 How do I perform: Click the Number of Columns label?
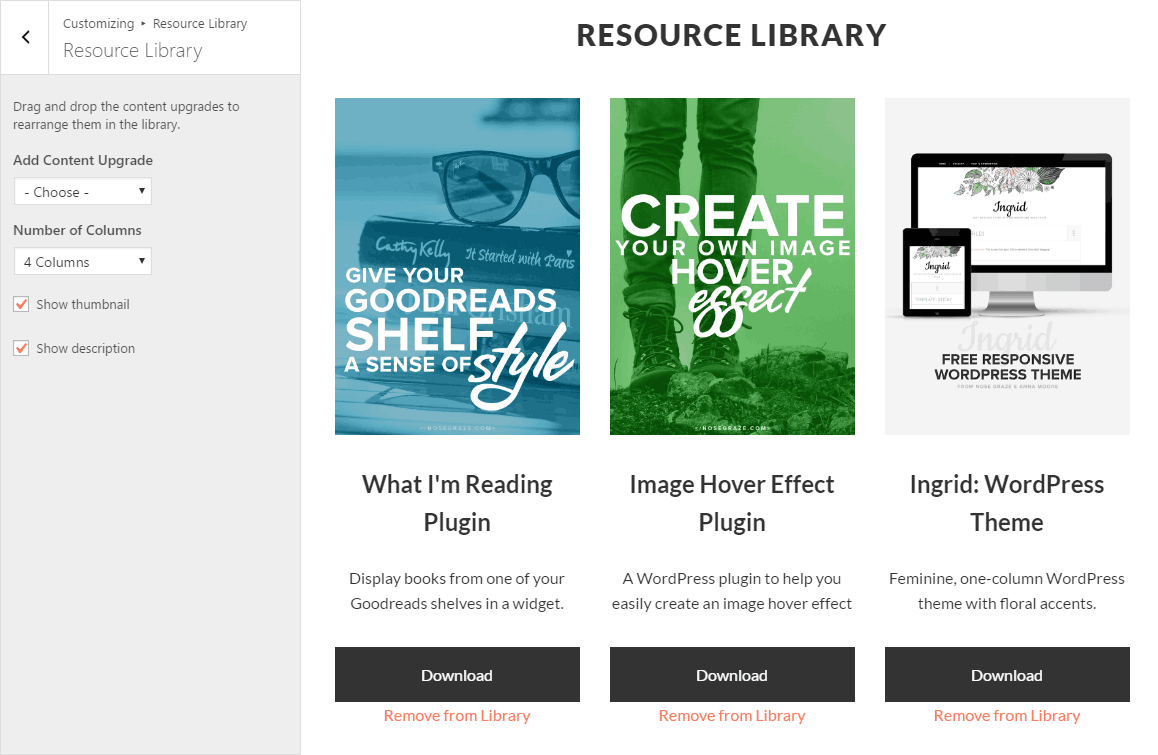tap(78, 230)
